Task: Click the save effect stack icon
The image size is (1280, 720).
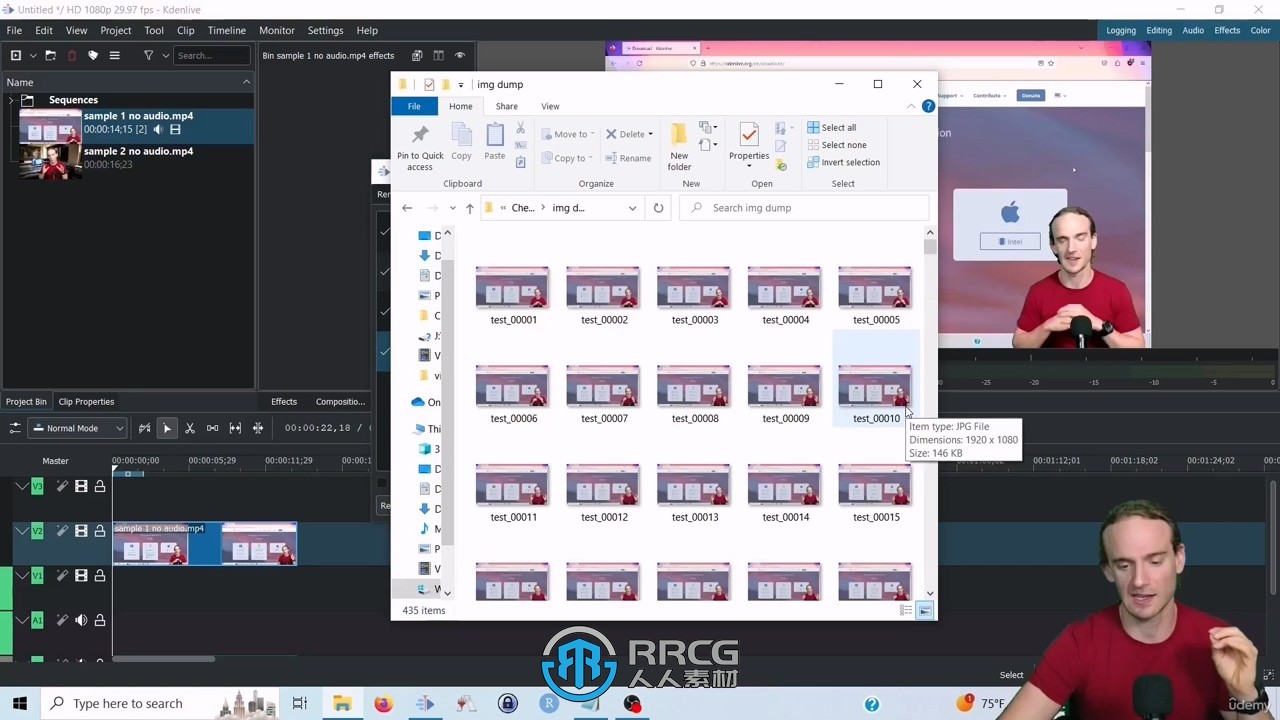Action: (417, 55)
